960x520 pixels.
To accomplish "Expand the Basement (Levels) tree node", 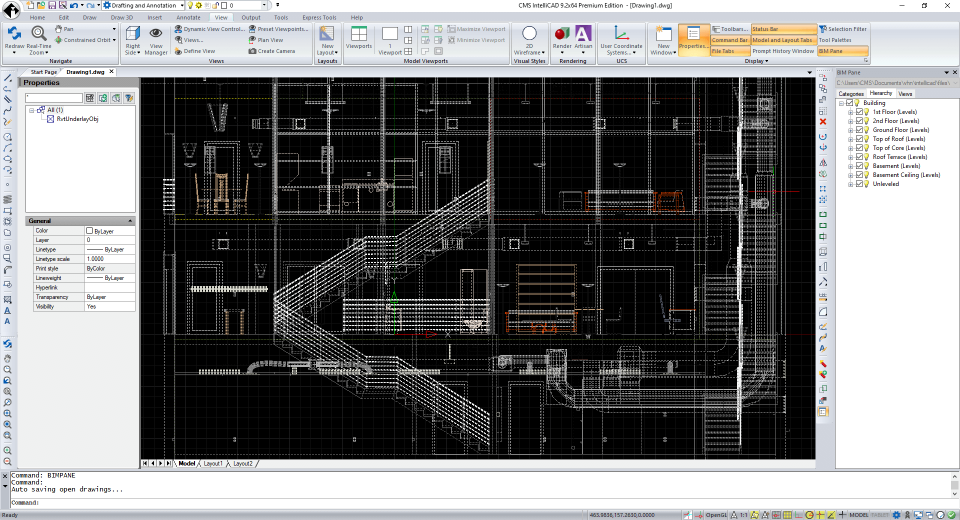I will click(x=850, y=166).
